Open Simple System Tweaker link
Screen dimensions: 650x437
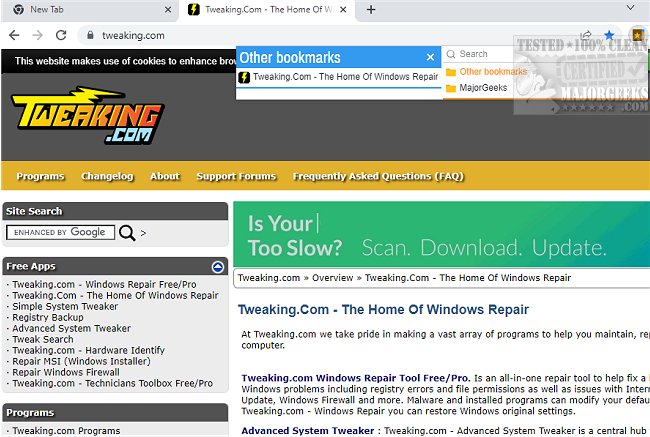click(65, 306)
